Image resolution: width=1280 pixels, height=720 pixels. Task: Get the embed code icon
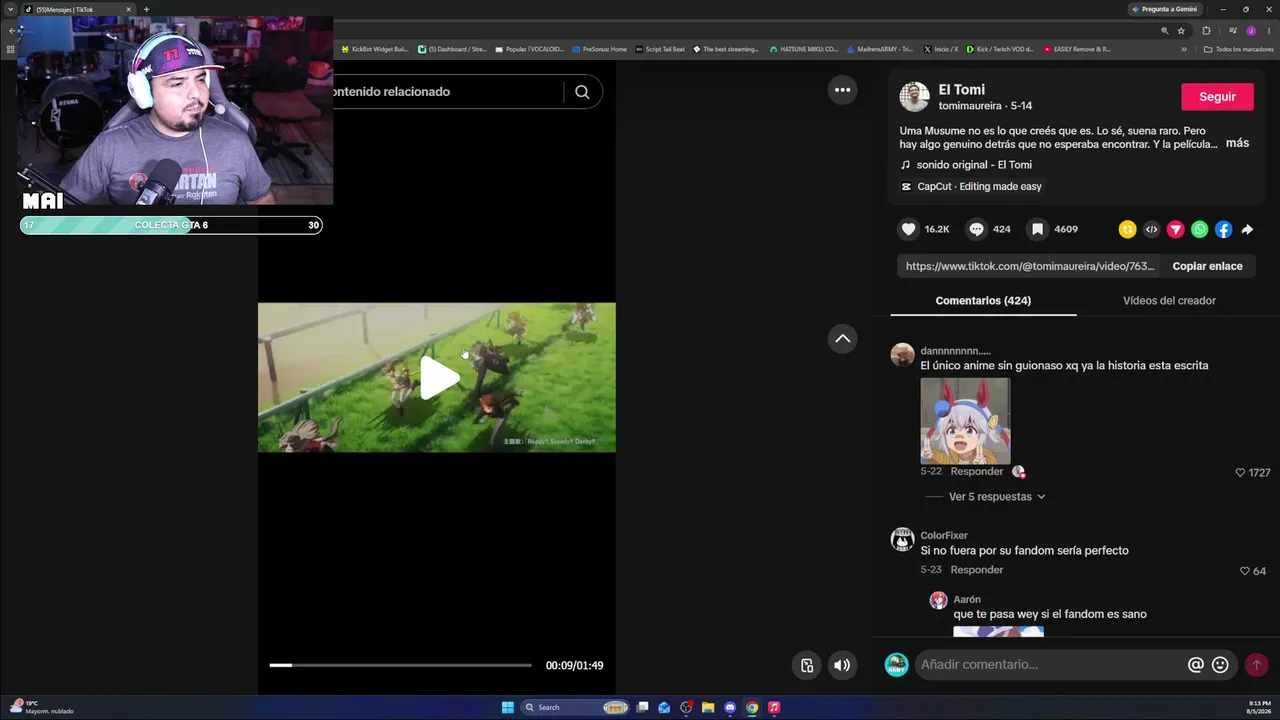[1151, 229]
